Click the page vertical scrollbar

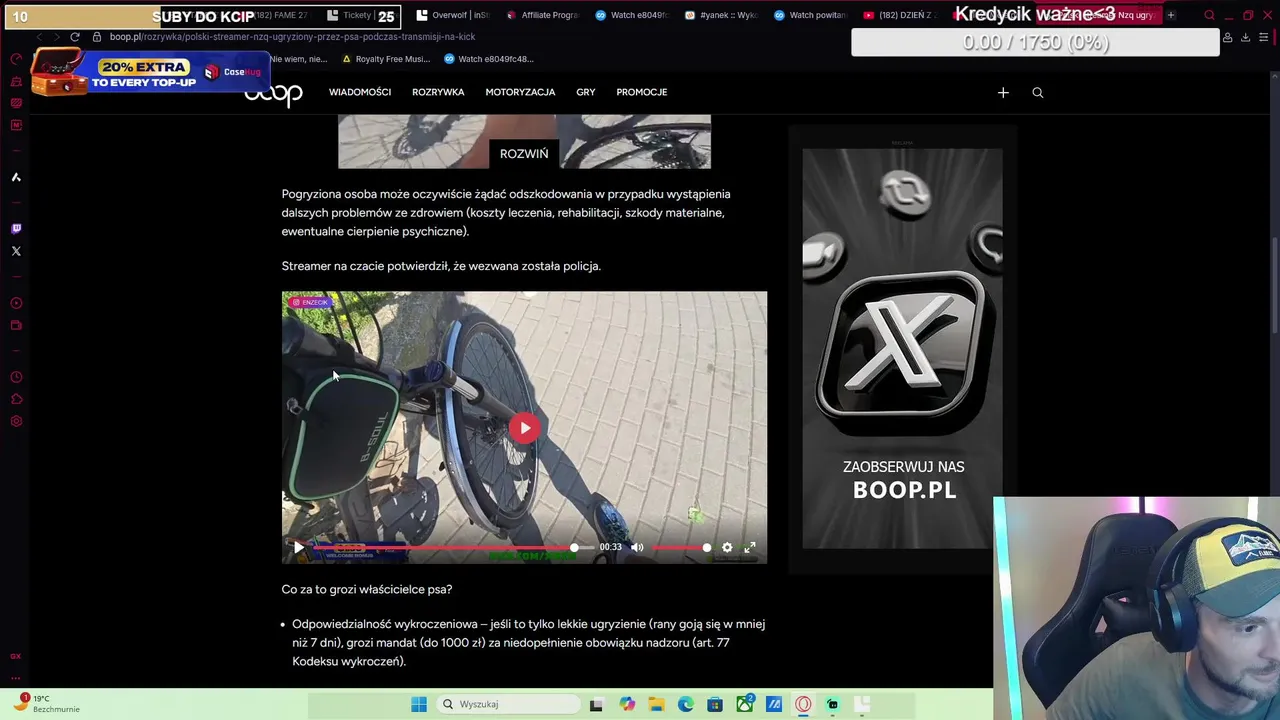(x=1274, y=285)
